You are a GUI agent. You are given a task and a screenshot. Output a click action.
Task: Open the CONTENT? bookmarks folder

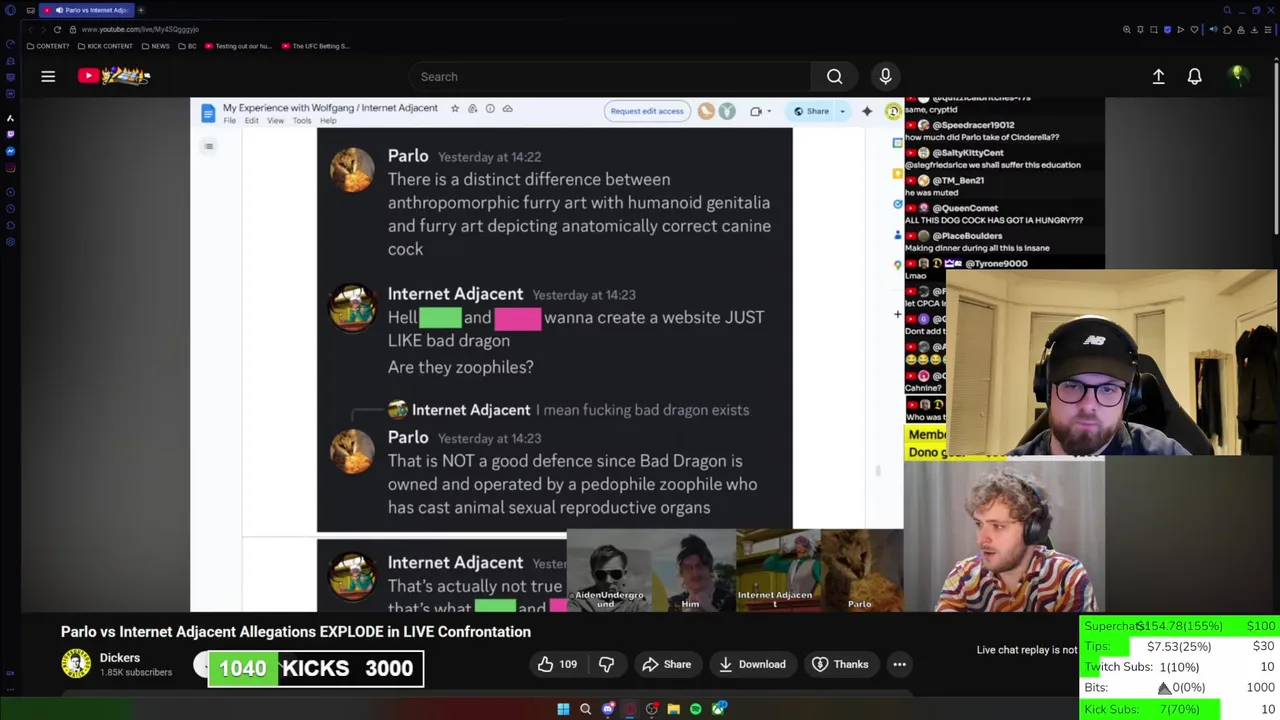point(48,46)
